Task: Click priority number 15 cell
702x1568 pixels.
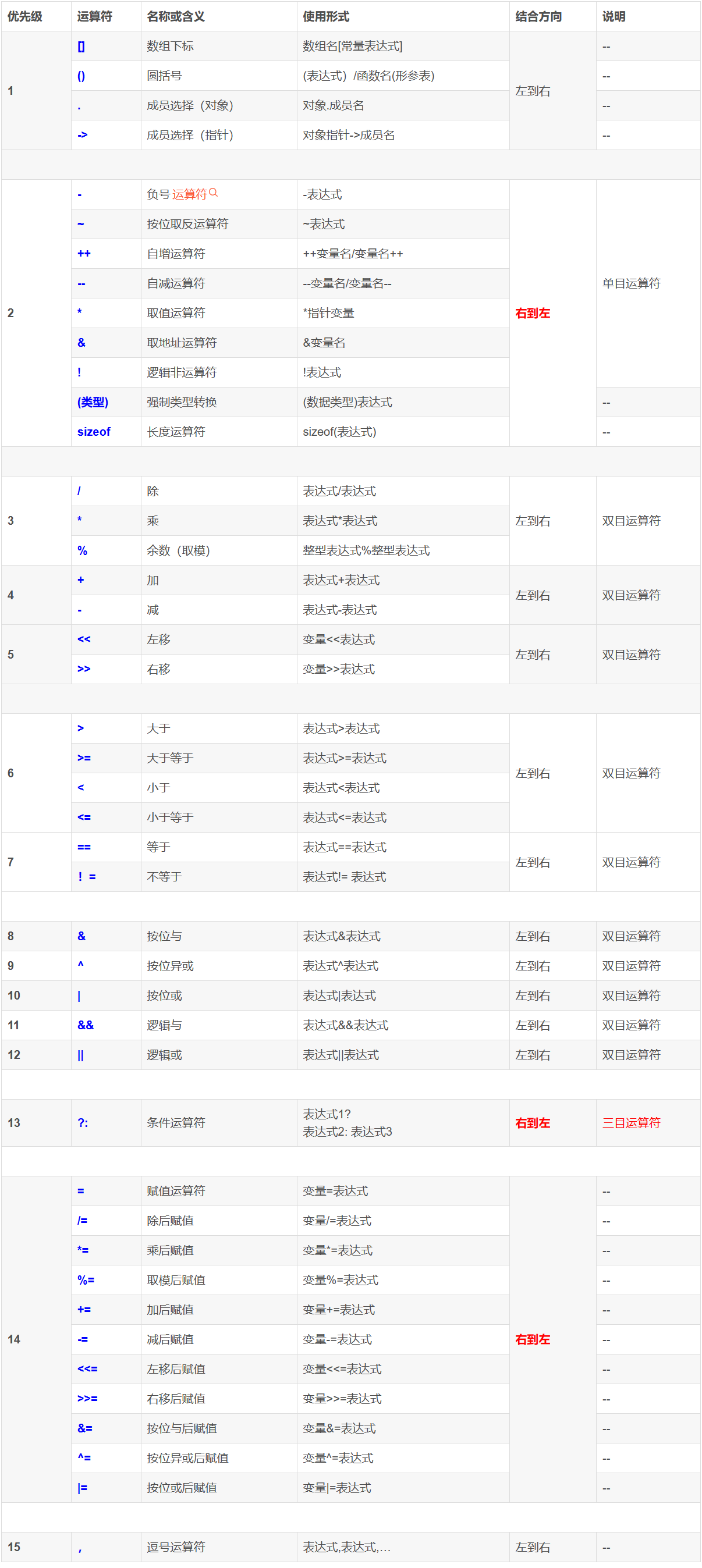Action: (x=36, y=1547)
